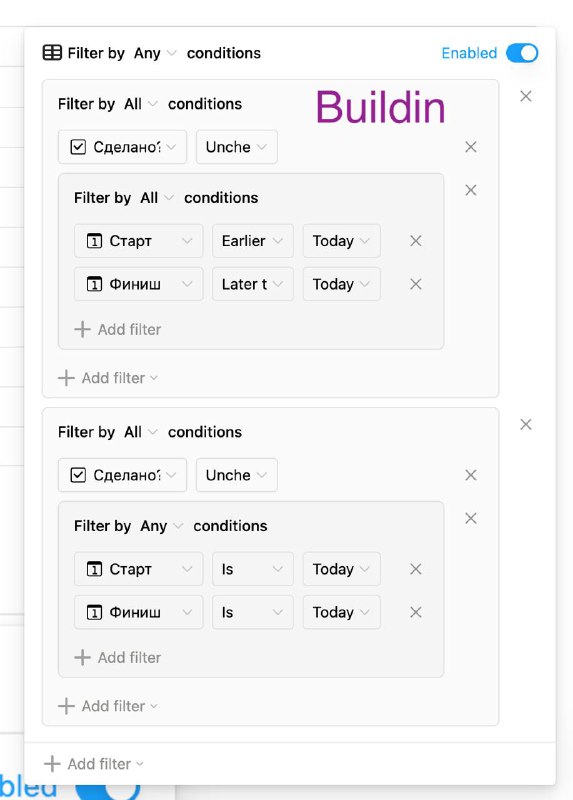Add filter inside first nested All group
The image size is (573, 800).
(118, 330)
